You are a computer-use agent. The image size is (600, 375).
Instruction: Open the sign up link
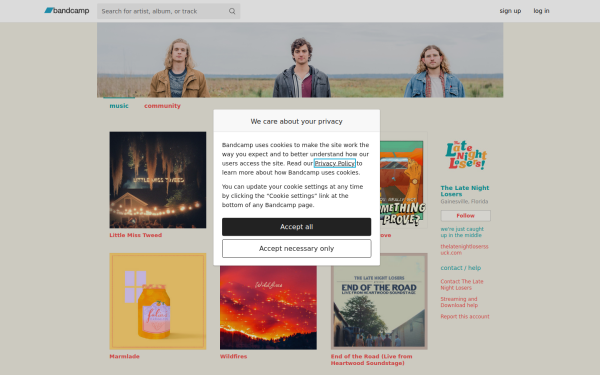click(510, 11)
